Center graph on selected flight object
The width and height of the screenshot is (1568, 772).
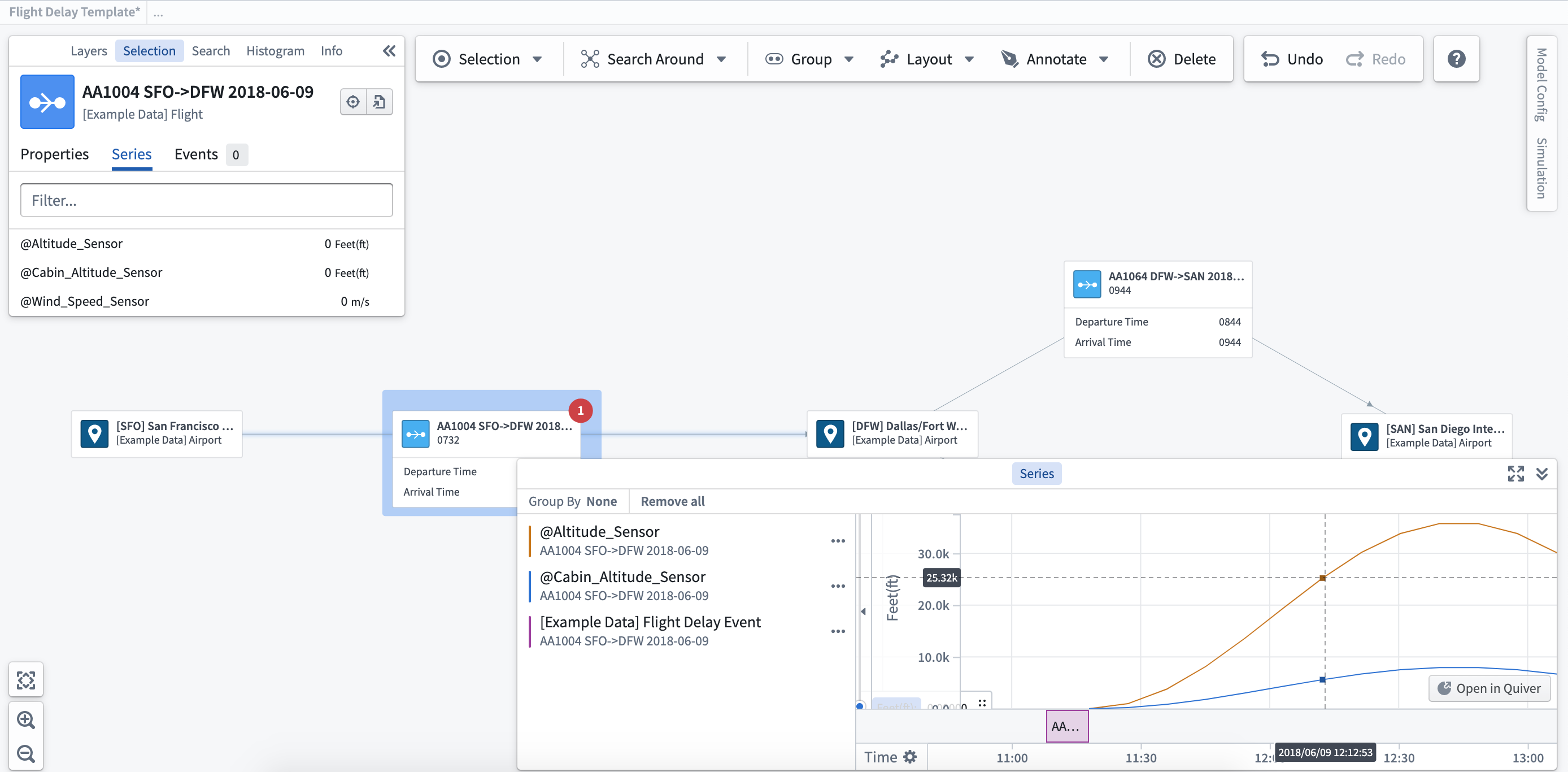pos(353,102)
